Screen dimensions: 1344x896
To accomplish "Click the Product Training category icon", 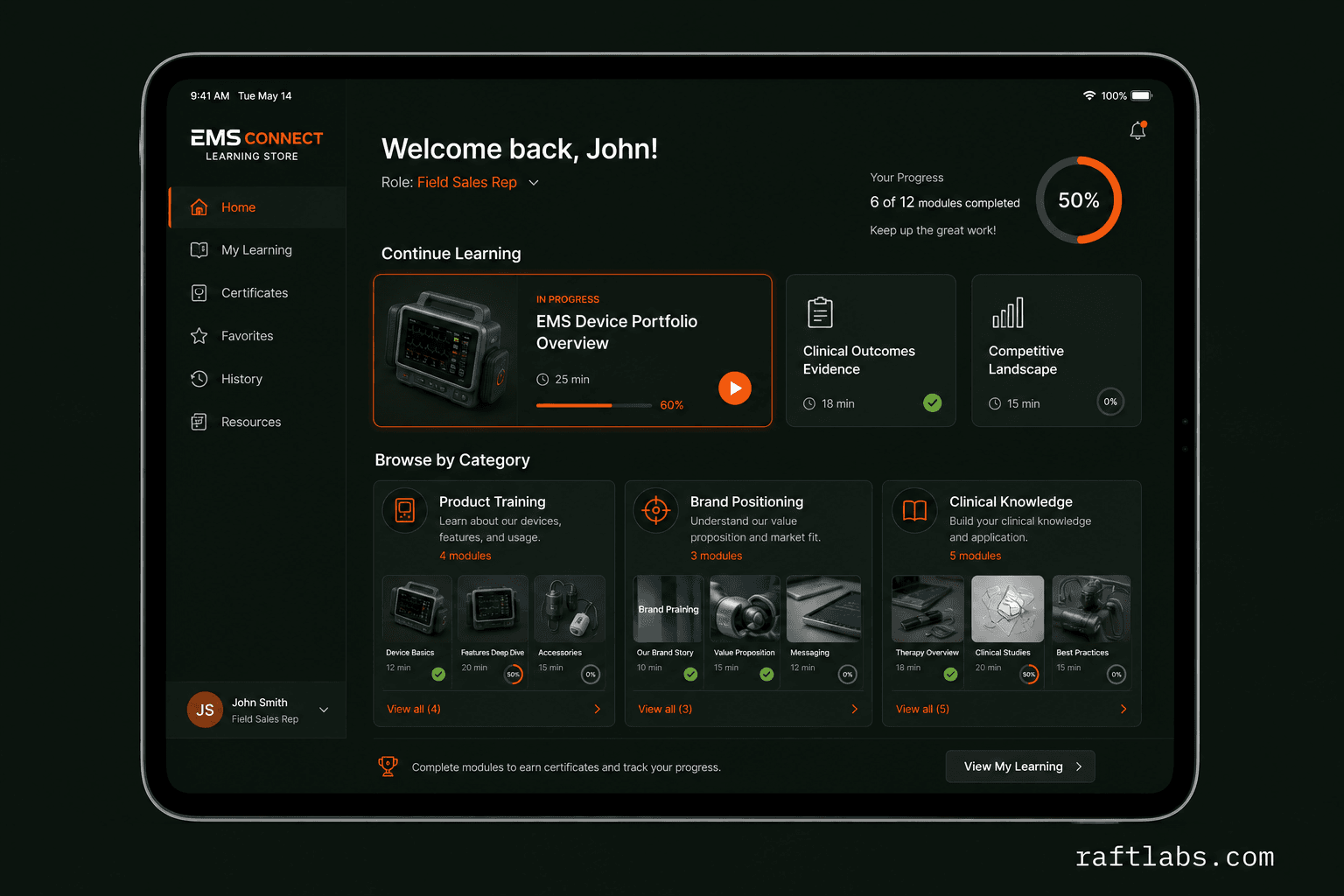I will coord(405,510).
